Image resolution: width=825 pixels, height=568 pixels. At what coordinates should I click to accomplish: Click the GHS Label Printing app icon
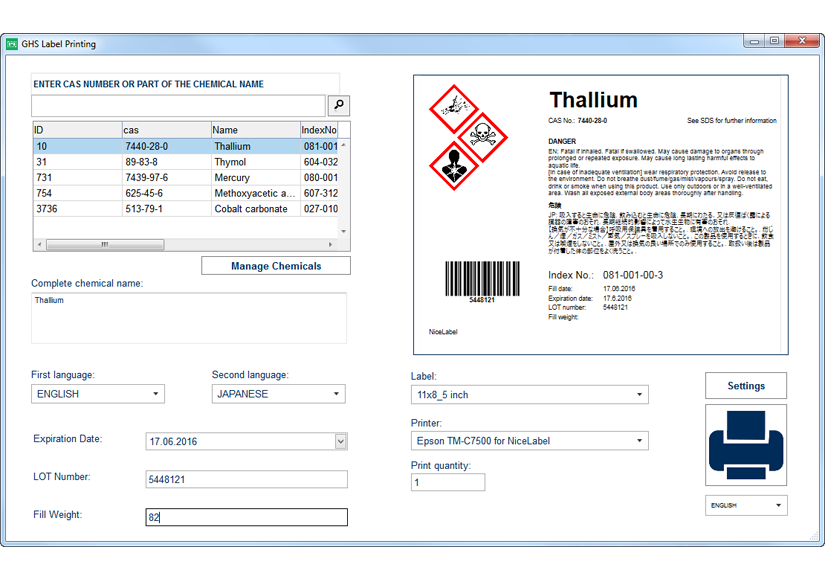tap(12, 44)
